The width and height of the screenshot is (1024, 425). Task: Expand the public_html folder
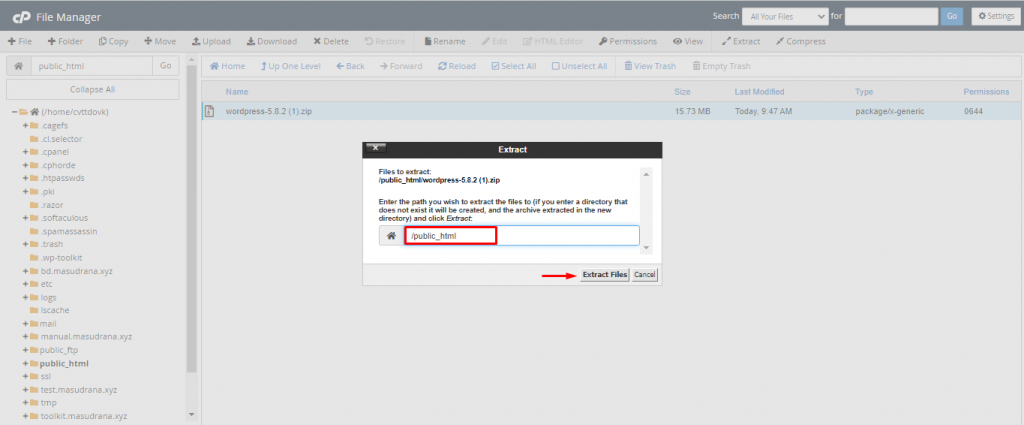click(25, 364)
